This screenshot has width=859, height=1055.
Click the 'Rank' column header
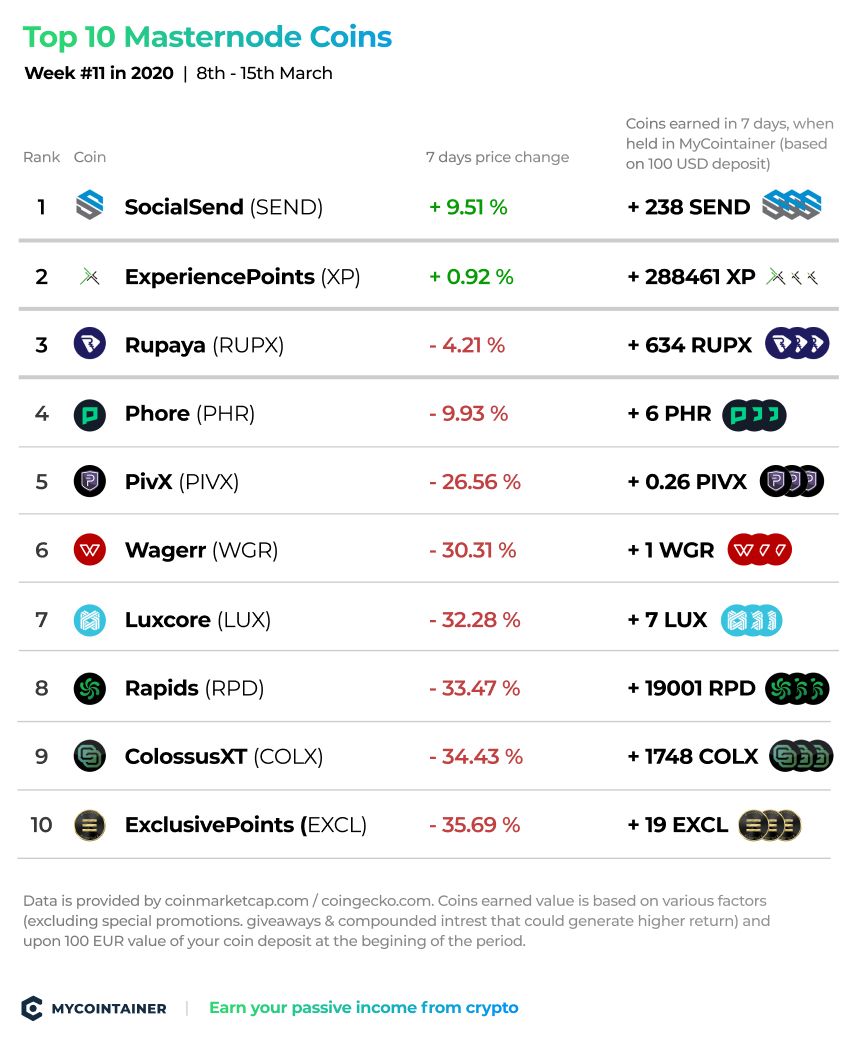42,157
